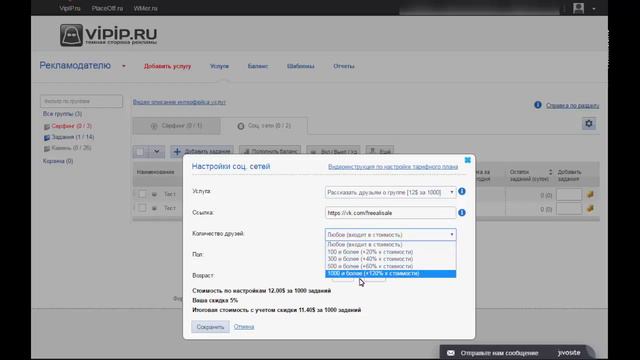
Task: Click the group filter input field
Action: pyautogui.click(x=81, y=101)
